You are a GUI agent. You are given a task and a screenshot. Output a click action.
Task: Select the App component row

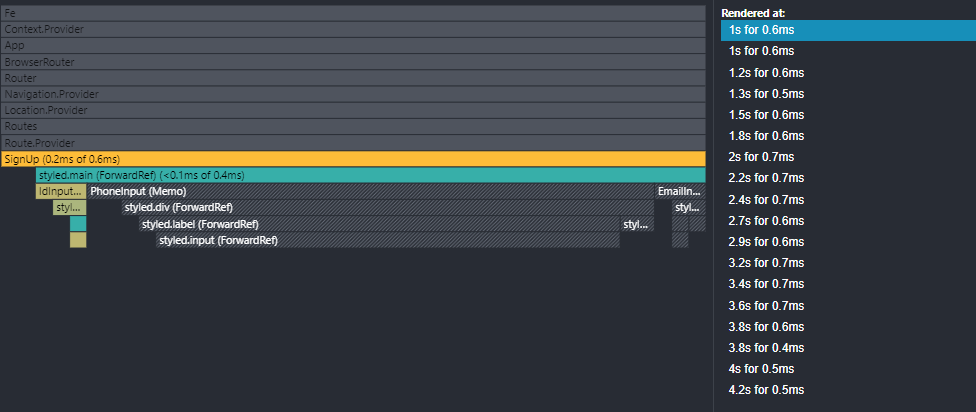coord(353,45)
